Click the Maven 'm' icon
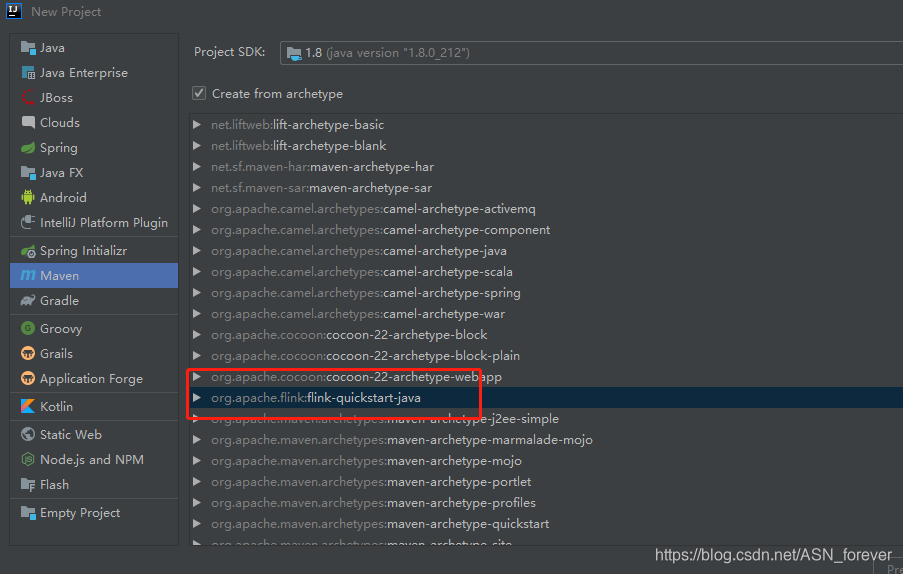The height and width of the screenshot is (574, 903). click(28, 276)
